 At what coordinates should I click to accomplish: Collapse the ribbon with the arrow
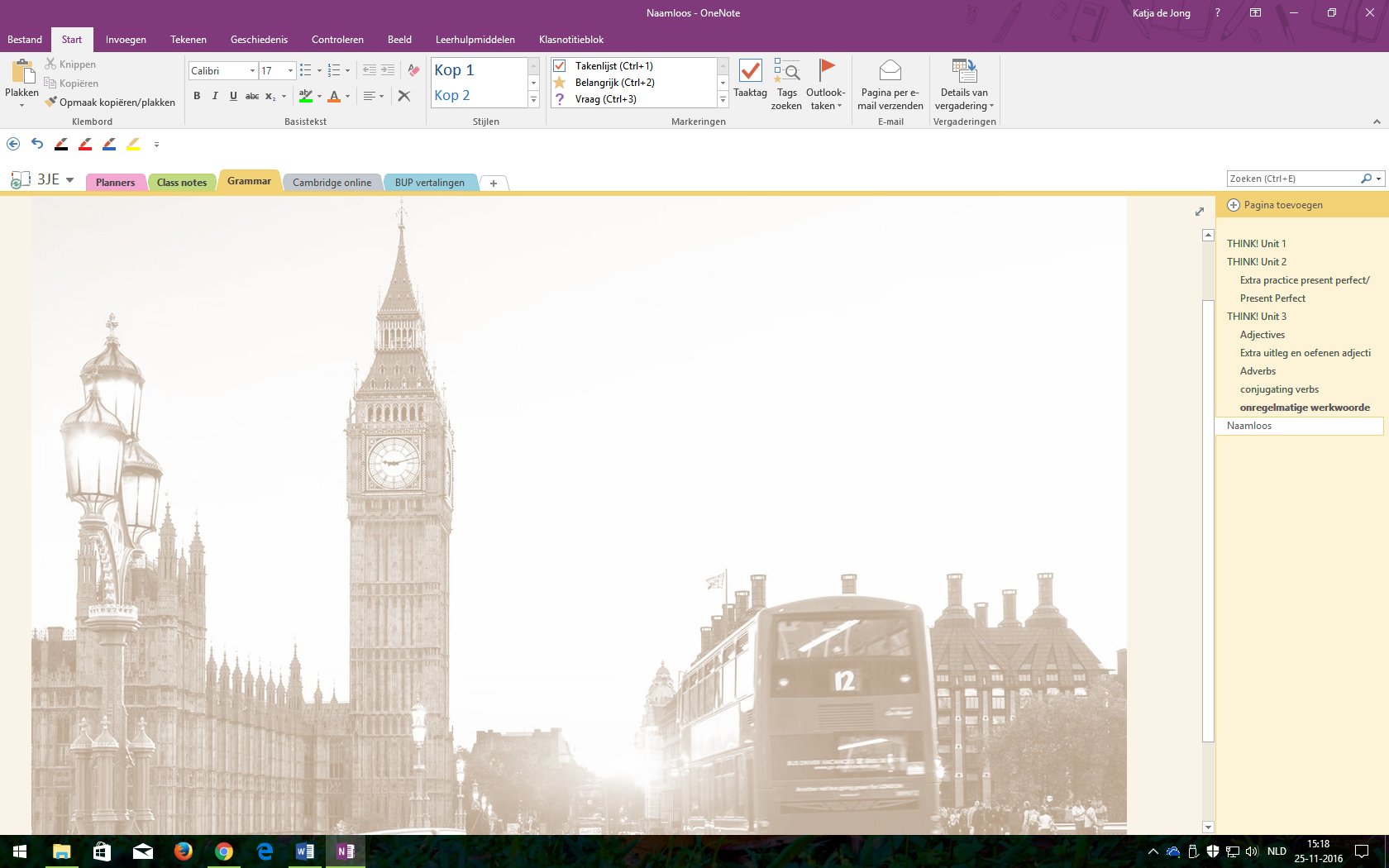coord(1377,122)
